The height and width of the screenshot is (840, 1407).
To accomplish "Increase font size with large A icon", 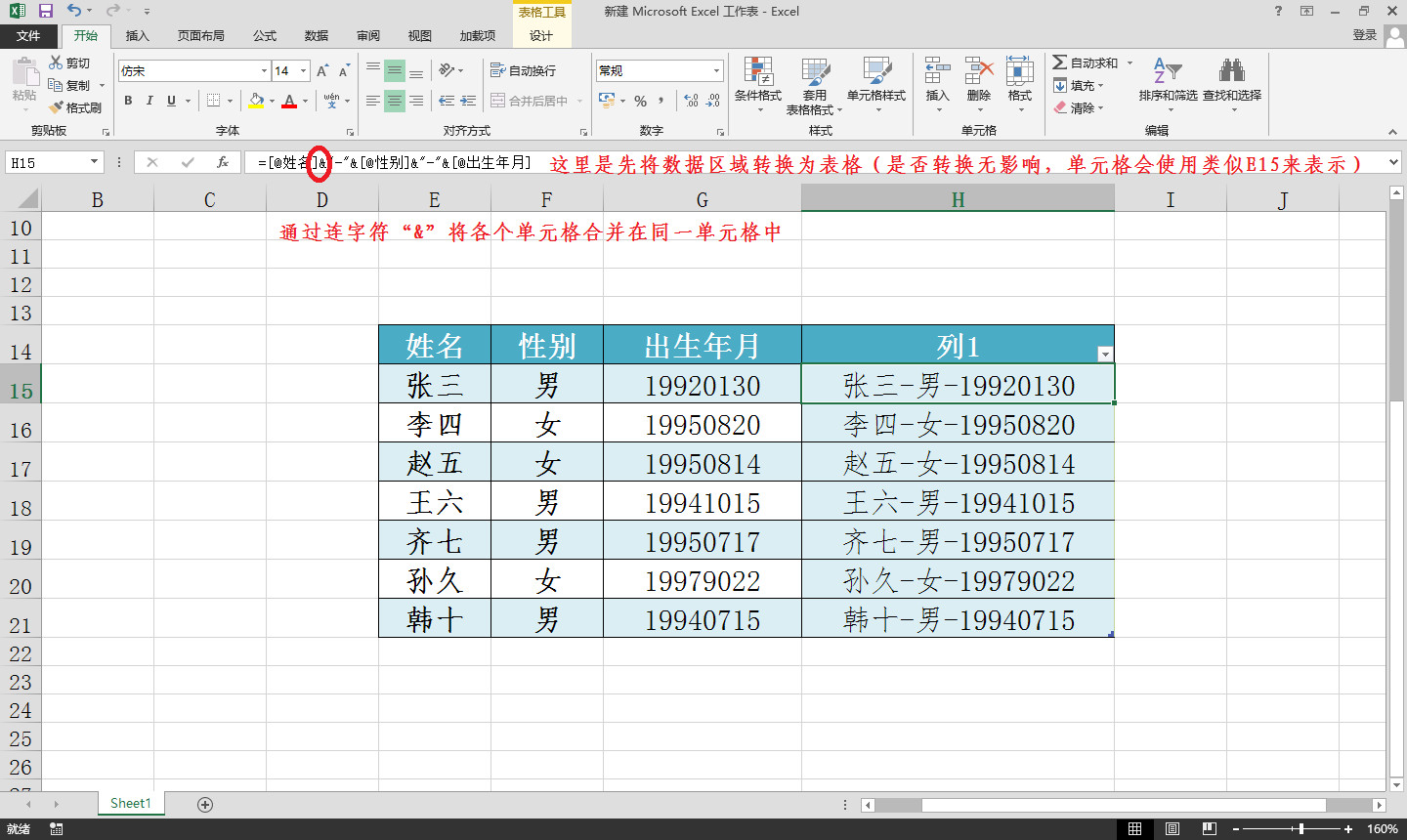I will [x=322, y=70].
